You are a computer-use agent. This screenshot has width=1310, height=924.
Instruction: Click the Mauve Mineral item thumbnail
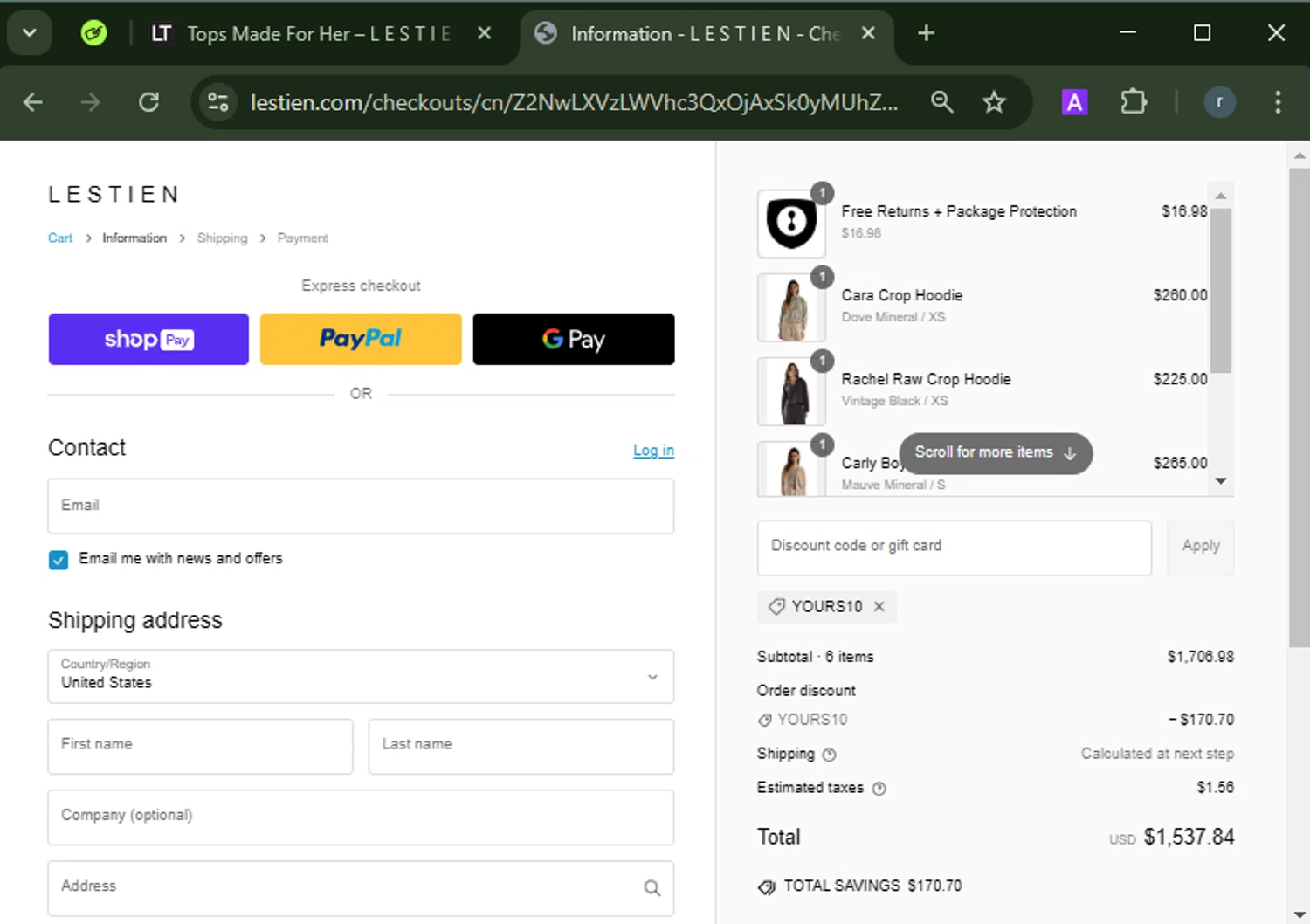coord(791,469)
